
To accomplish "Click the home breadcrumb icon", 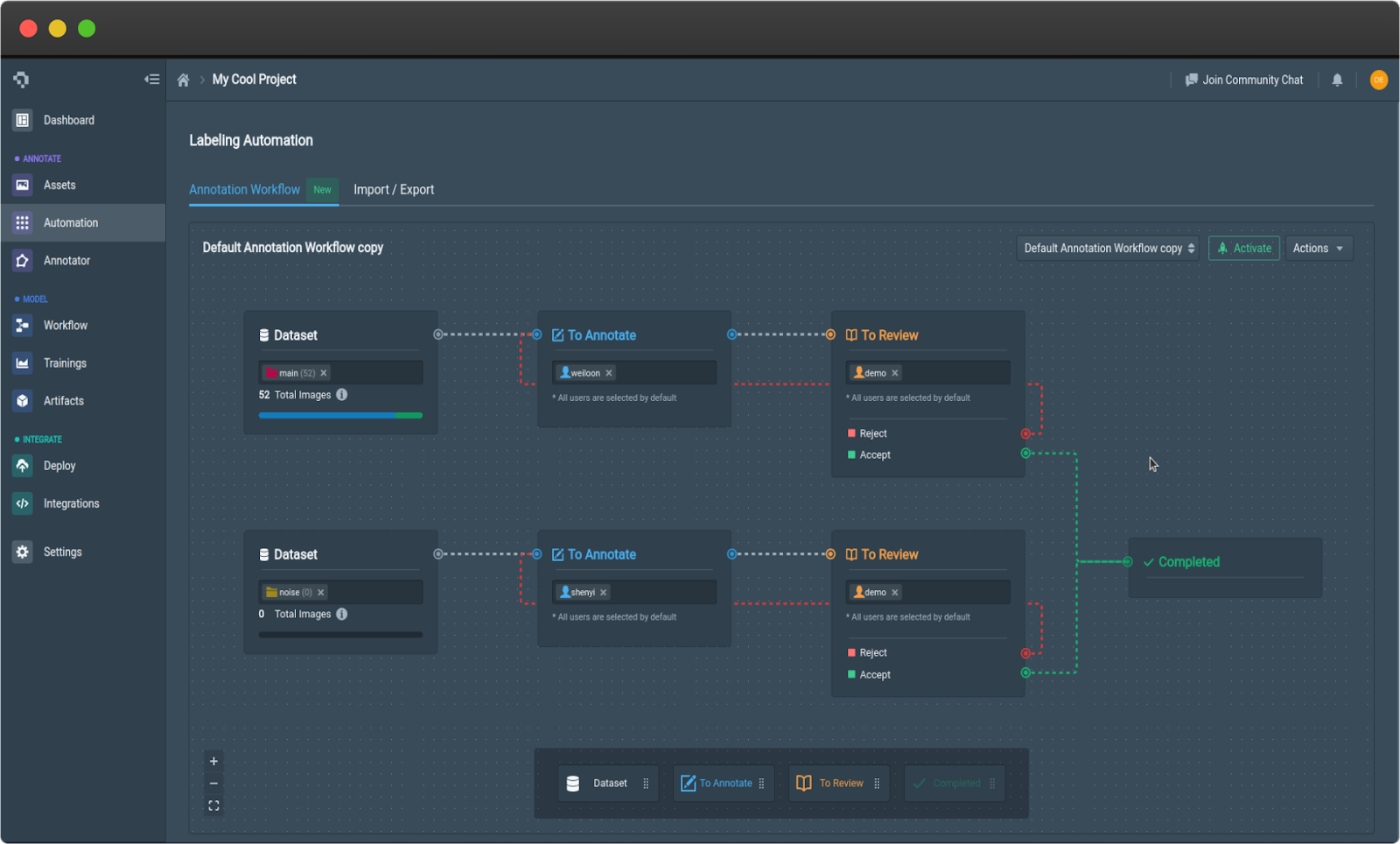I will click(x=183, y=79).
